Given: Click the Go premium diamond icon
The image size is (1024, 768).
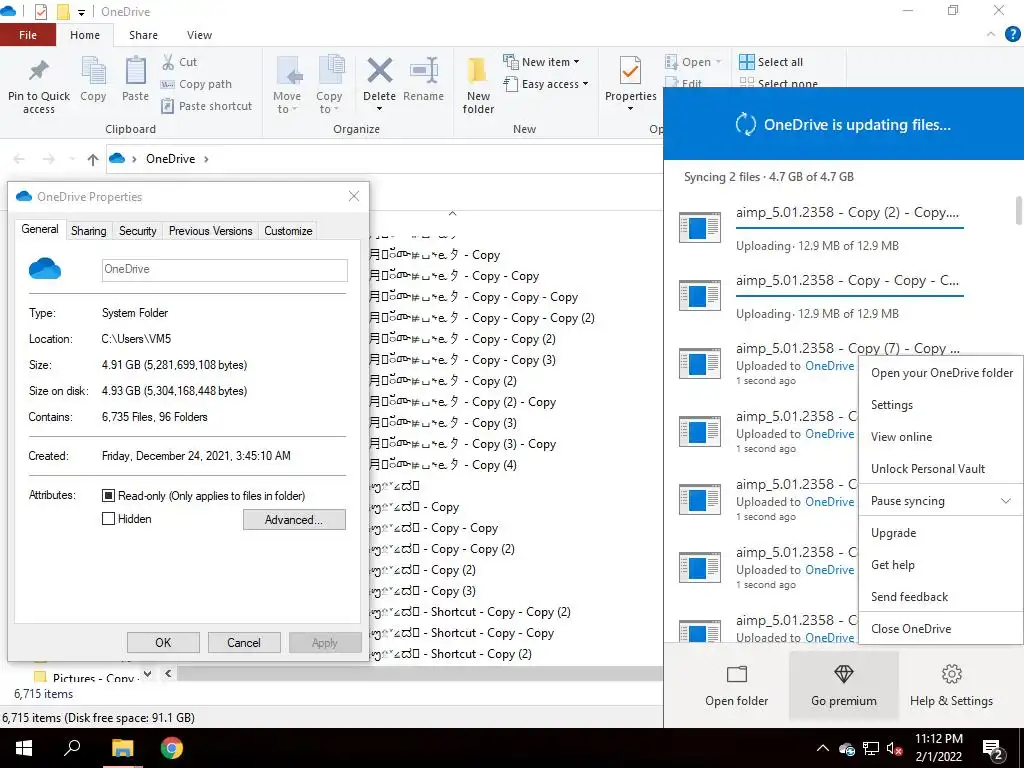Looking at the screenshot, I should point(844,675).
